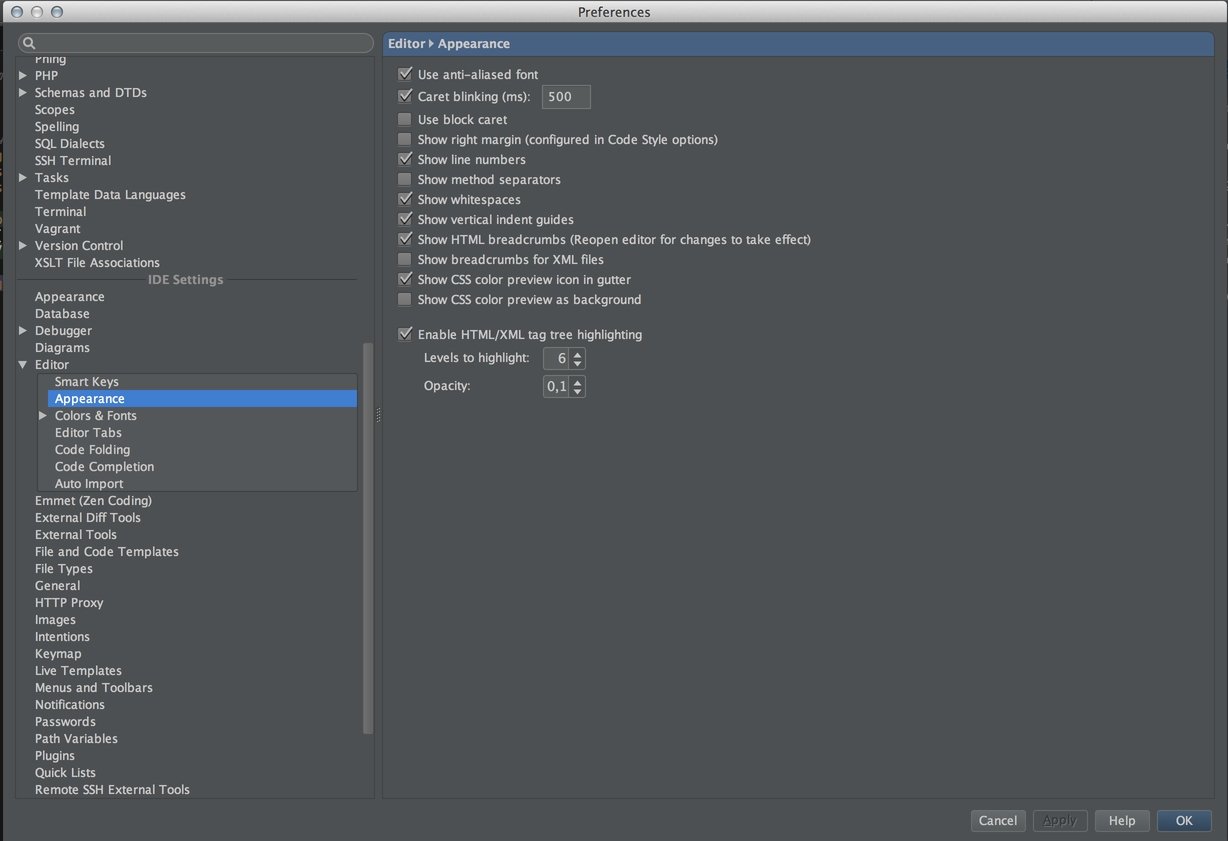Select Editor Tabs in the tree
Viewport: 1228px width, 841px height.
click(x=88, y=433)
